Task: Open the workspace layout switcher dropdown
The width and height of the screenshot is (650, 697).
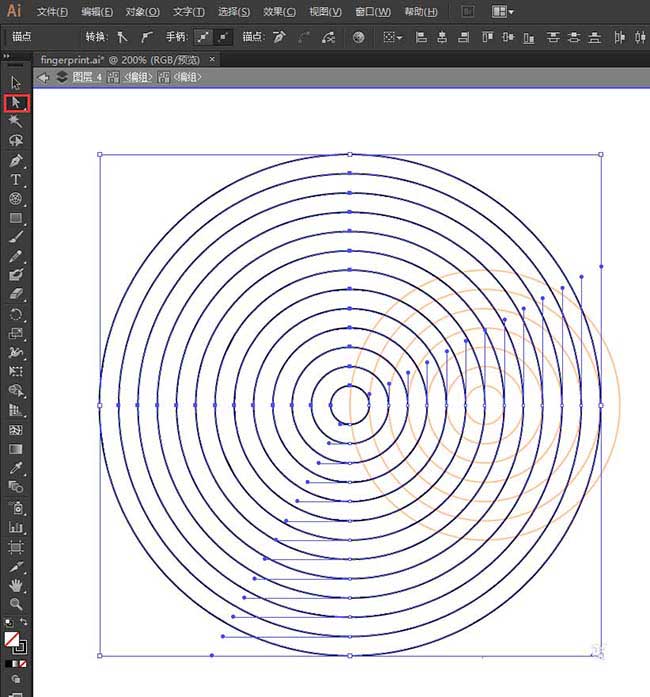Action: point(503,12)
